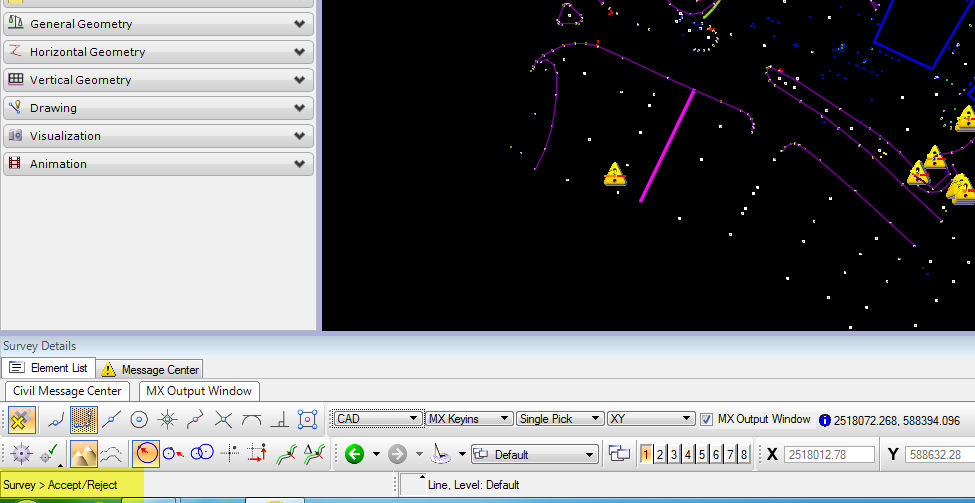This screenshot has width=975, height=503.
Task: Expand the Animation task group
Action: coord(159,164)
